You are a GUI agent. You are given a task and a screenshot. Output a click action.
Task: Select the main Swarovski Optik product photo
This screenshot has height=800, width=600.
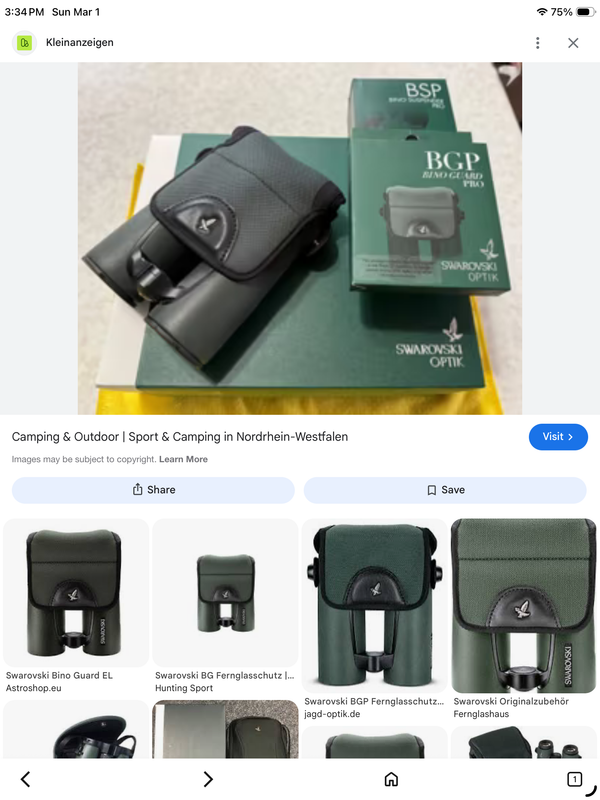tap(300, 238)
